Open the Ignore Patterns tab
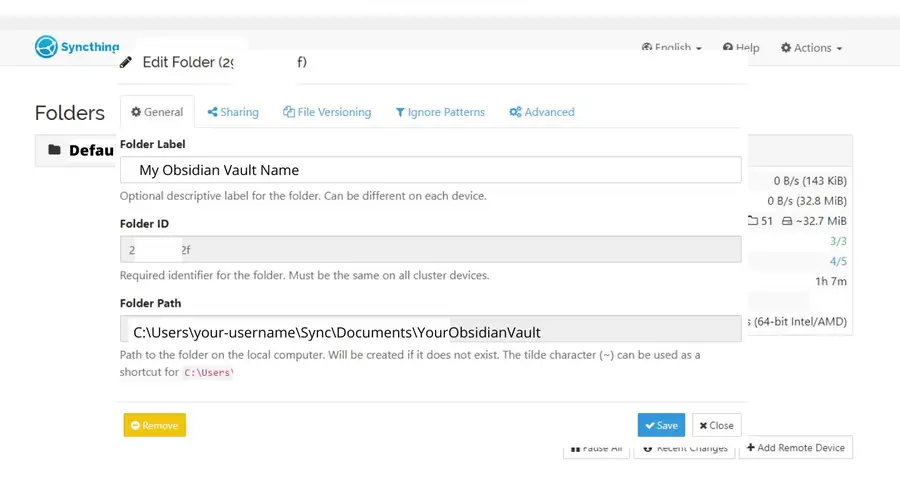The image size is (900, 500). (x=440, y=112)
